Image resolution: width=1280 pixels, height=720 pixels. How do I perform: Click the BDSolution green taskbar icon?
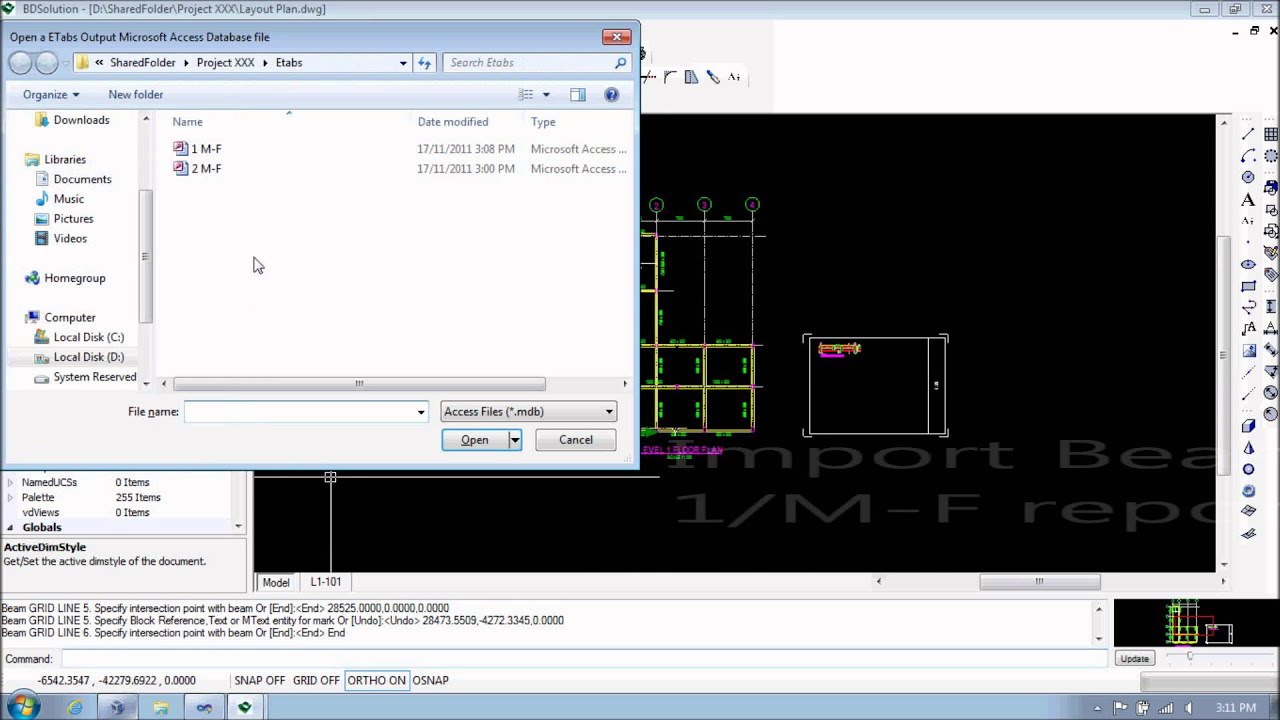[245, 708]
